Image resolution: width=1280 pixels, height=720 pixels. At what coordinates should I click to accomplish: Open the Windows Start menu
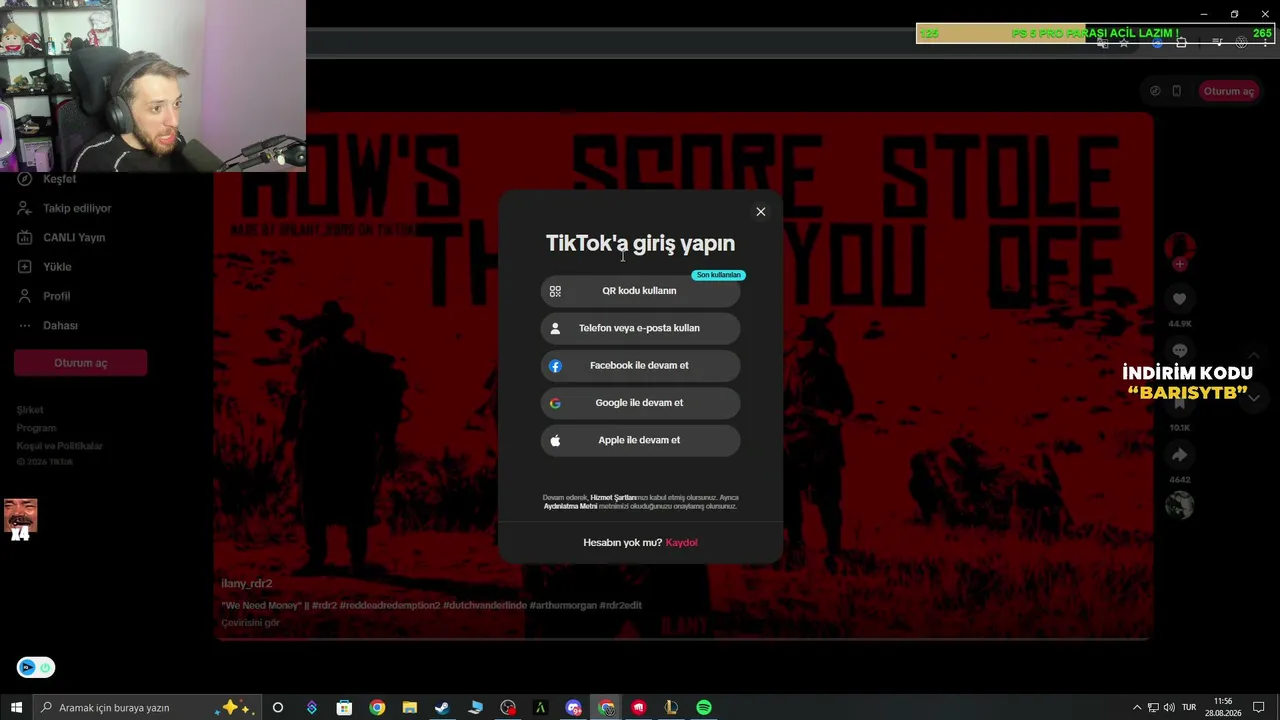tap(16, 708)
